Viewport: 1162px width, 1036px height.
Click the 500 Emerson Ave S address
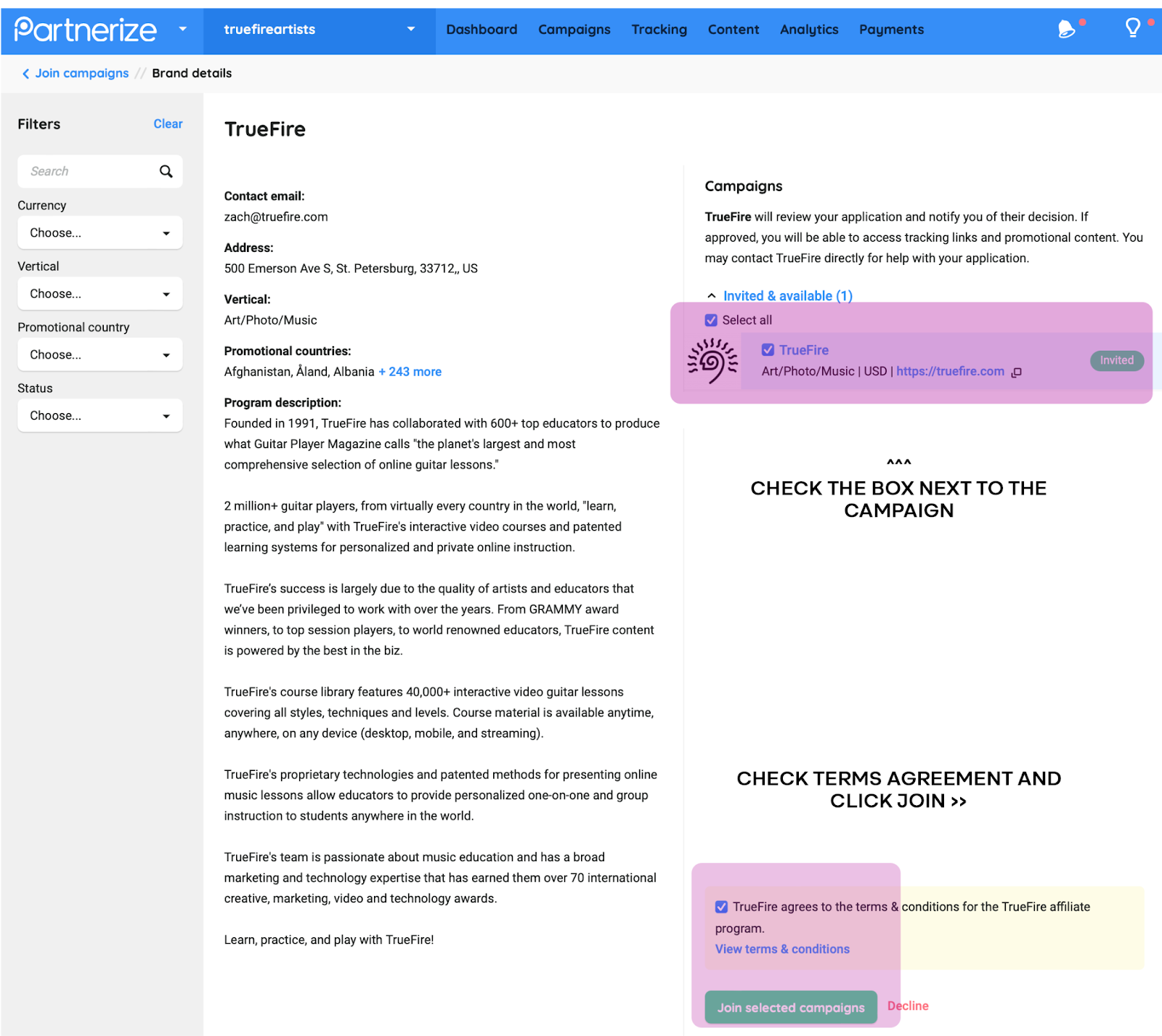point(351,269)
